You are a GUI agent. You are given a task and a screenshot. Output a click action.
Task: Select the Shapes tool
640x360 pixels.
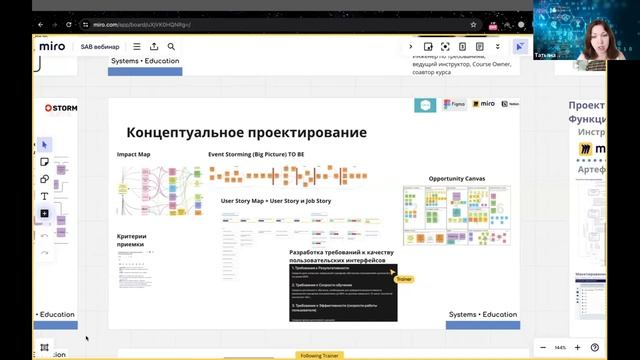[x=44, y=179]
